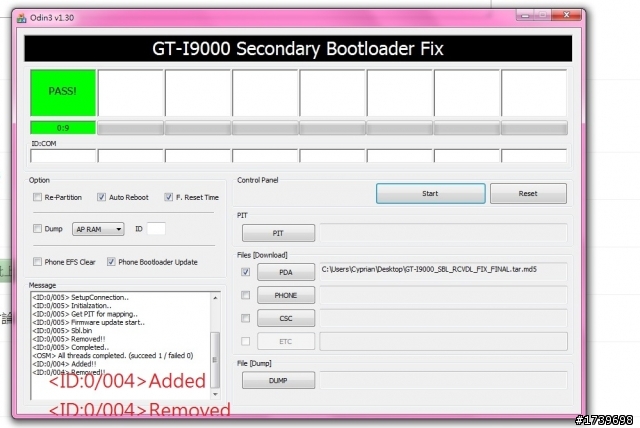The height and width of the screenshot is (428, 640).
Task: Click the 'Get PIT for mapping..' log line
Action: pos(85,314)
